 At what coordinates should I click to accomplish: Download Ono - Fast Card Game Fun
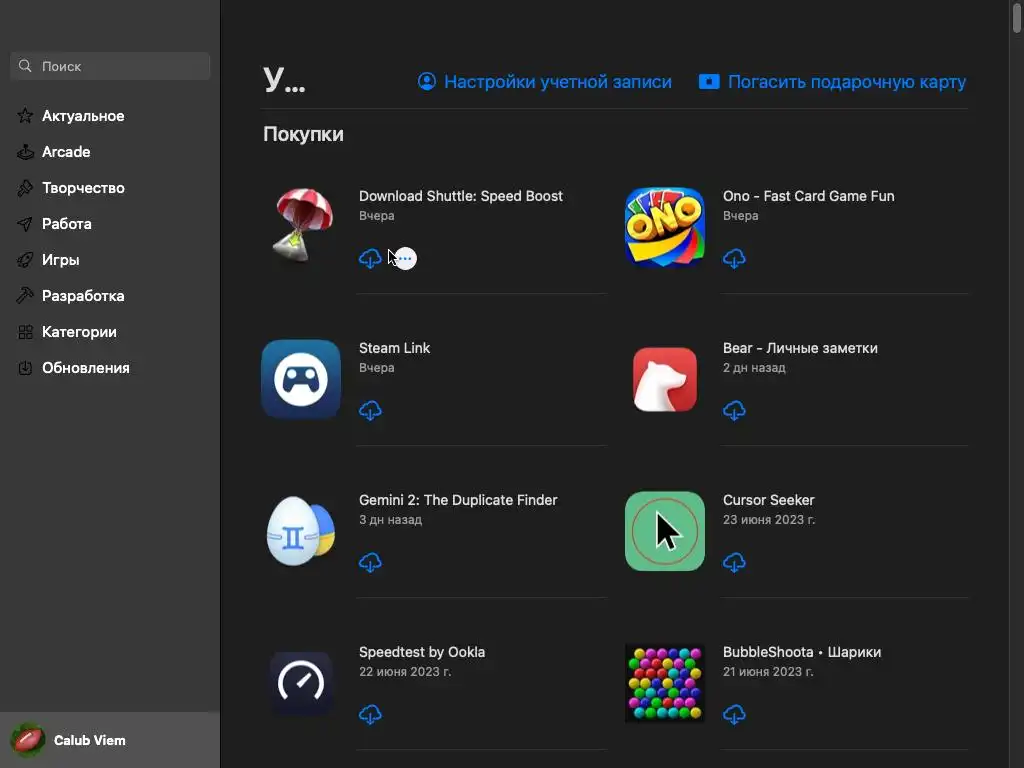[734, 259]
